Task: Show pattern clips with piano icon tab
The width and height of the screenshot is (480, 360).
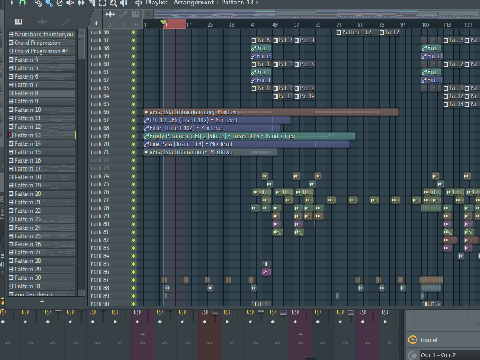Action: (x=18, y=22)
